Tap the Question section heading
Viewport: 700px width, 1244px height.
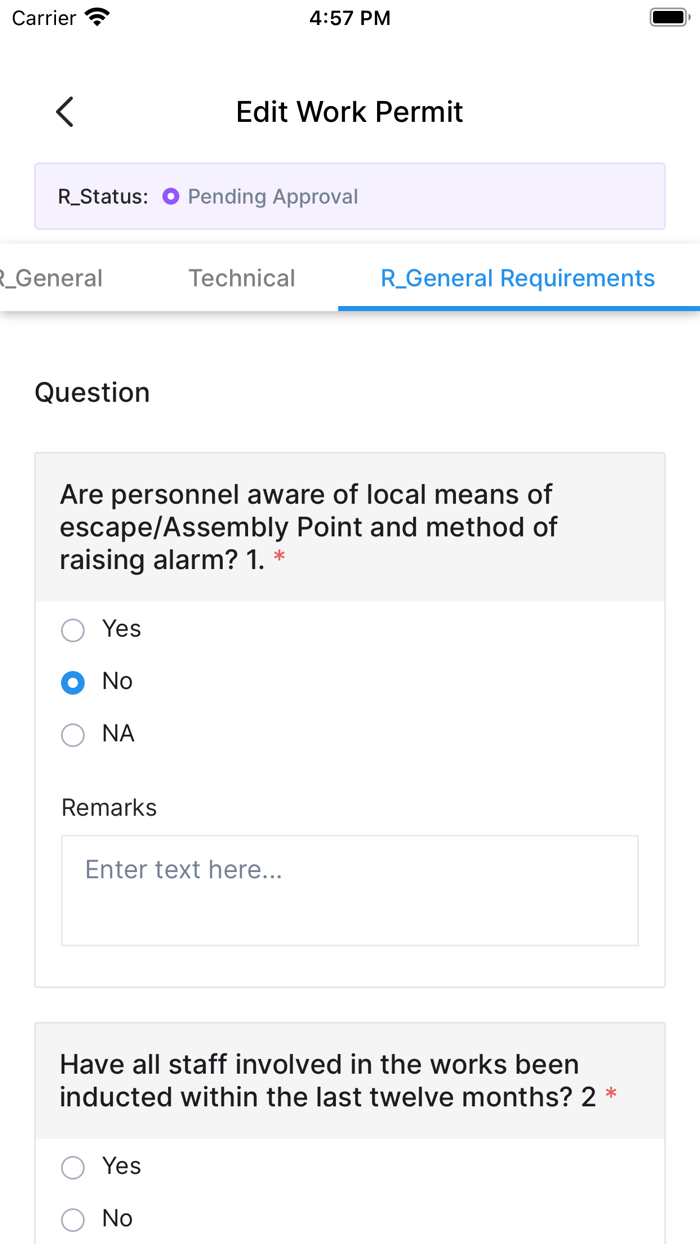[x=92, y=392]
